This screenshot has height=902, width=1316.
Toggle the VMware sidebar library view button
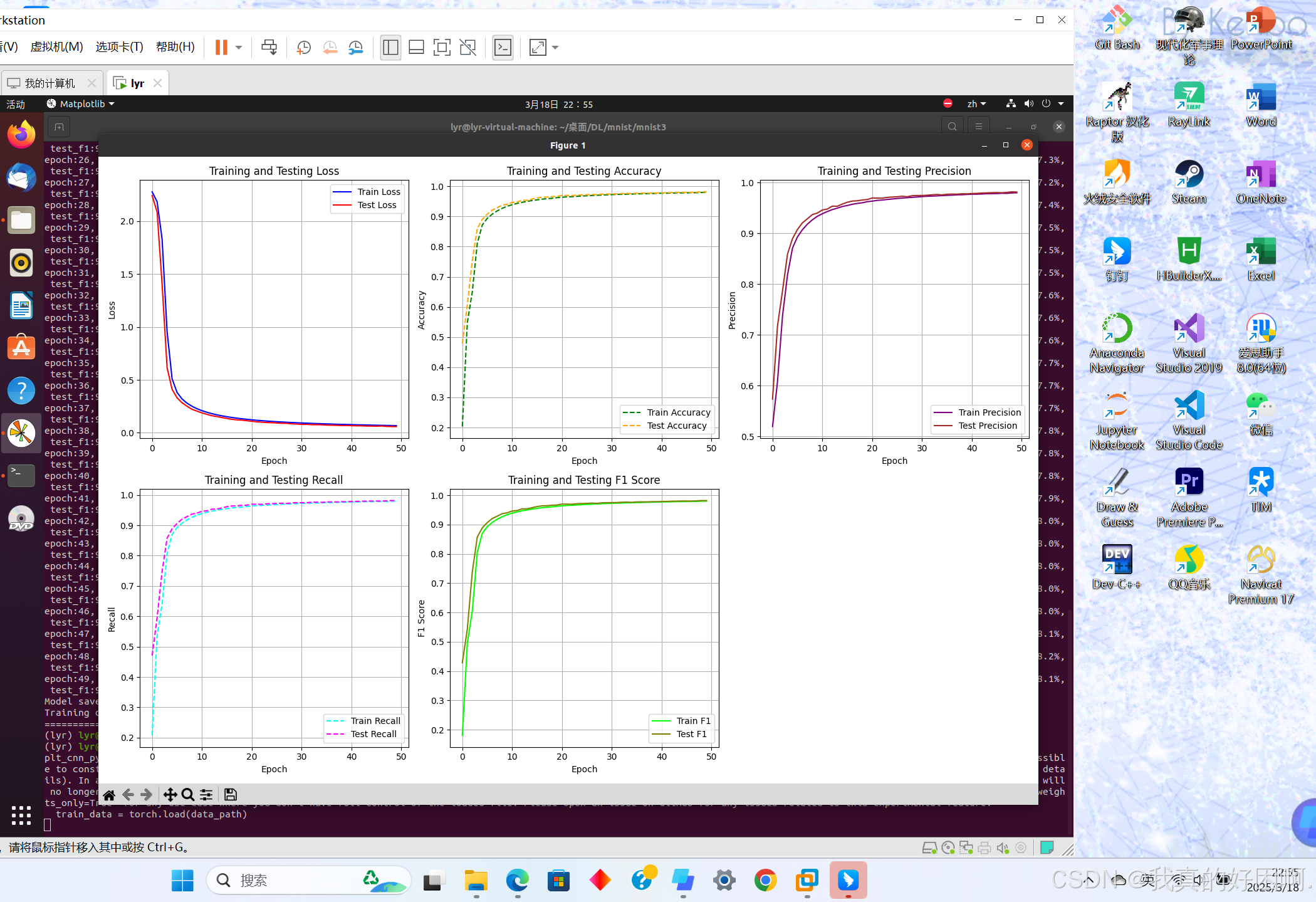(x=390, y=48)
